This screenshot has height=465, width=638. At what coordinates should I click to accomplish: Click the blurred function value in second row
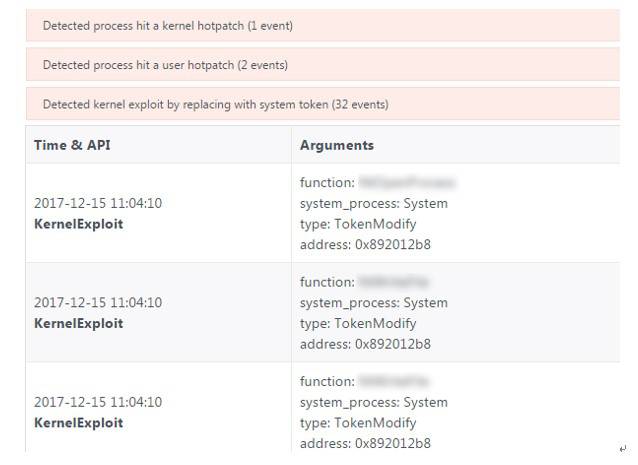(393, 282)
